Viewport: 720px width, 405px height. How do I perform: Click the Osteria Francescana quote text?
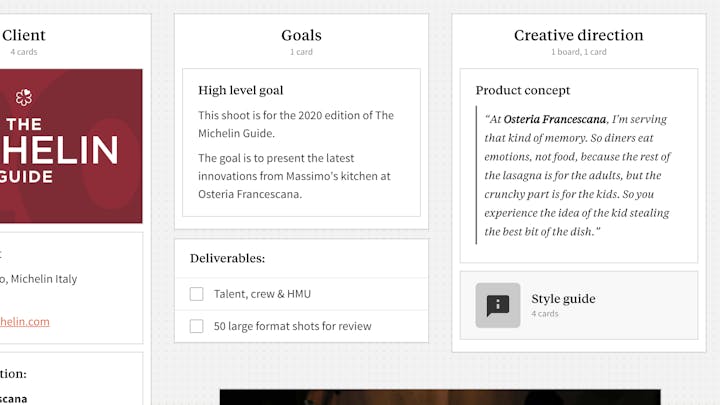[x=578, y=175]
